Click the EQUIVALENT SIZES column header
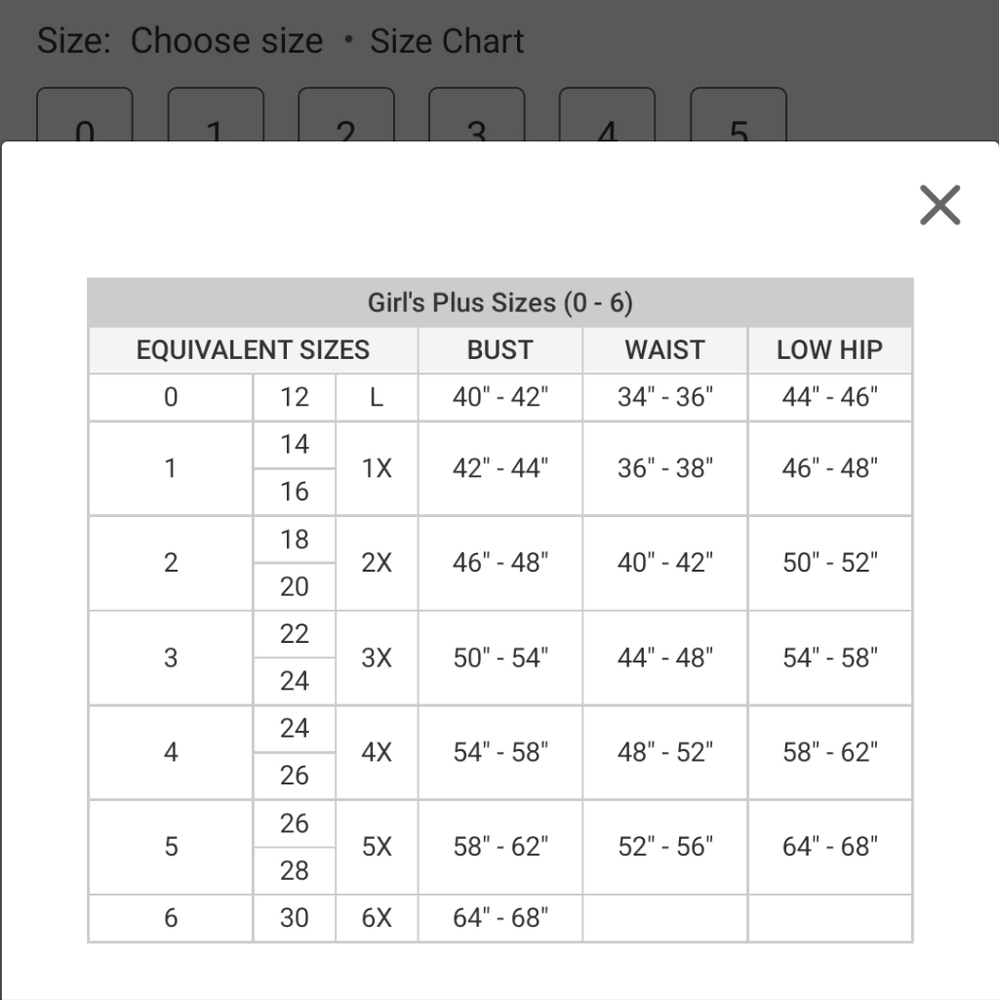Screen dimensions: 999x1000 [253, 350]
